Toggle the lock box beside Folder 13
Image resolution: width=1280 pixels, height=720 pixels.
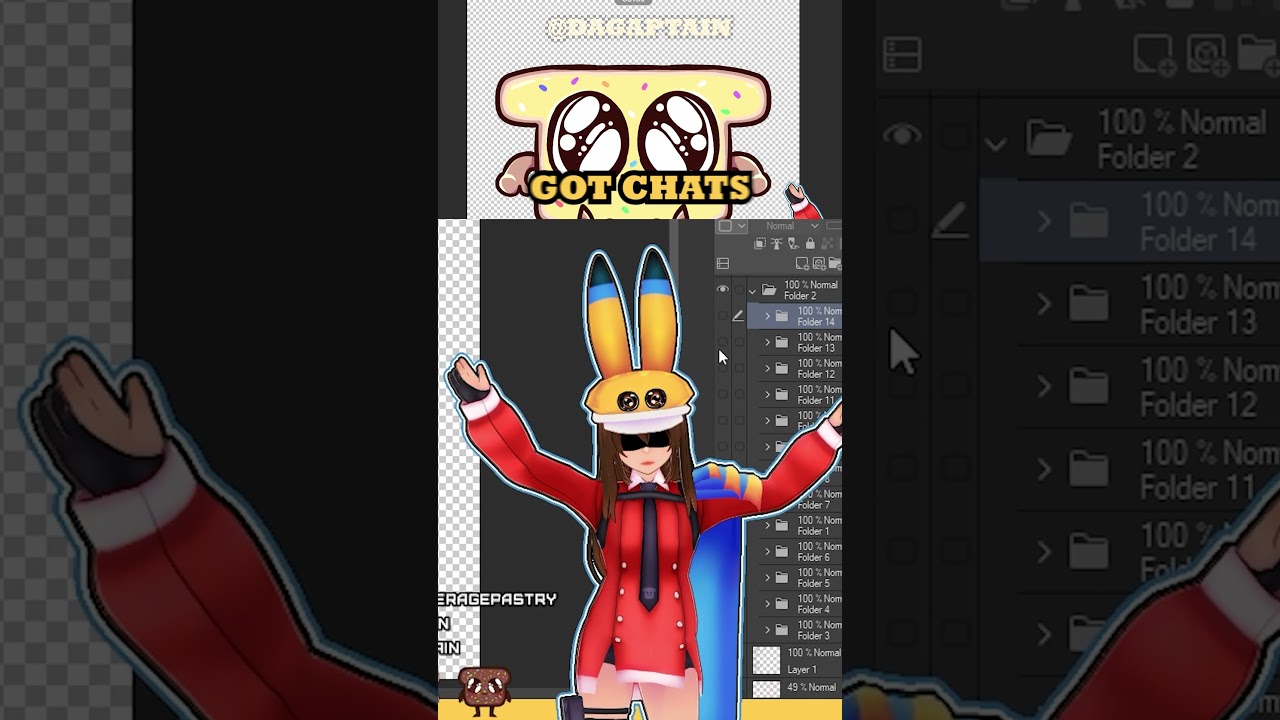coord(739,342)
